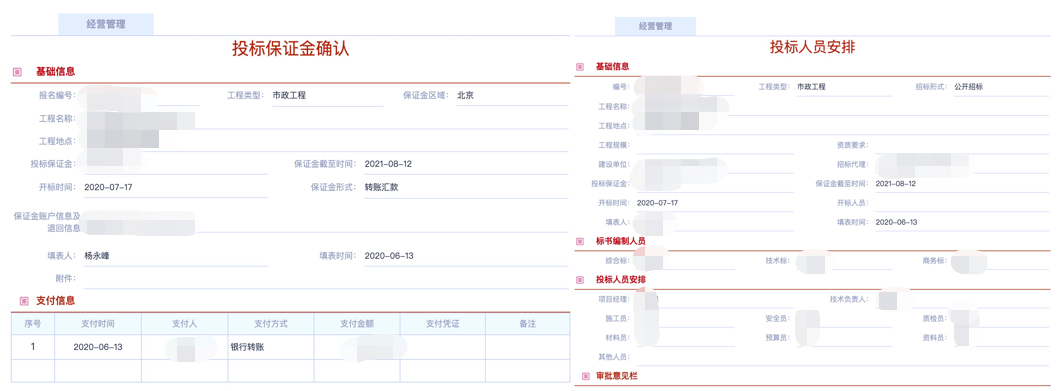Viewport: 1057px width, 391px height.
Task: Click empty 资质要求 field
Action: pos(961,146)
